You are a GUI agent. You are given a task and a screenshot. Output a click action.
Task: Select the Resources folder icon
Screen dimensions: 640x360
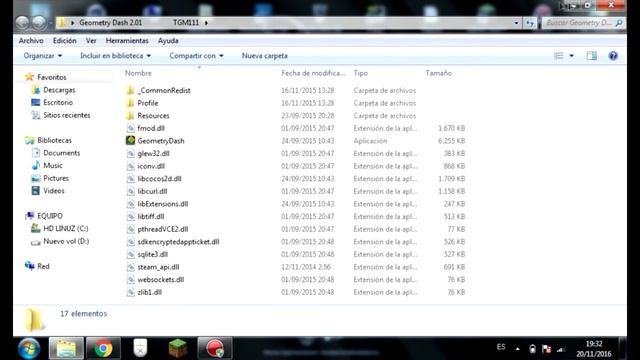pyautogui.click(x=130, y=116)
